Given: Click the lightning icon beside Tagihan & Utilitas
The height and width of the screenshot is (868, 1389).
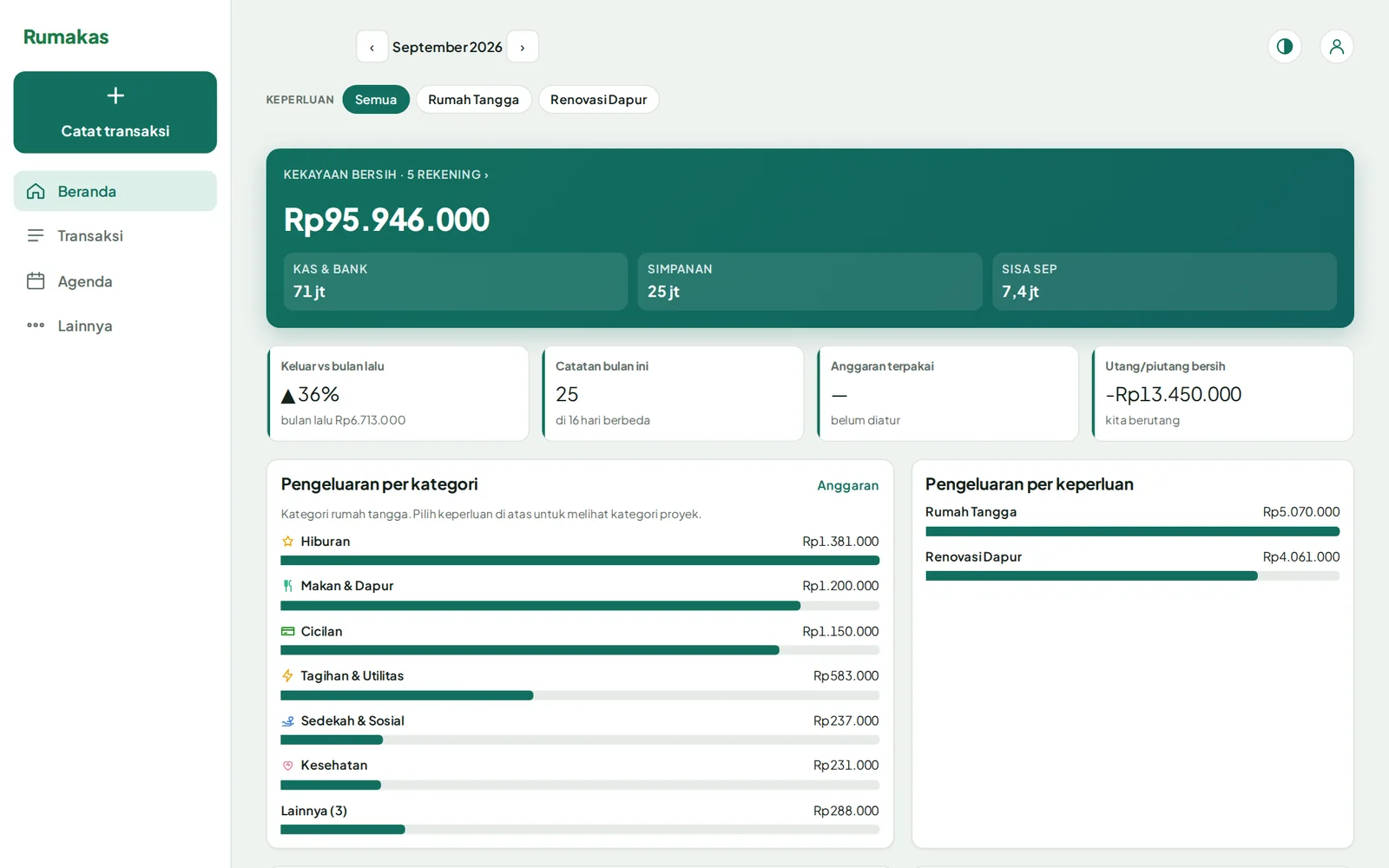Looking at the screenshot, I should point(288,675).
